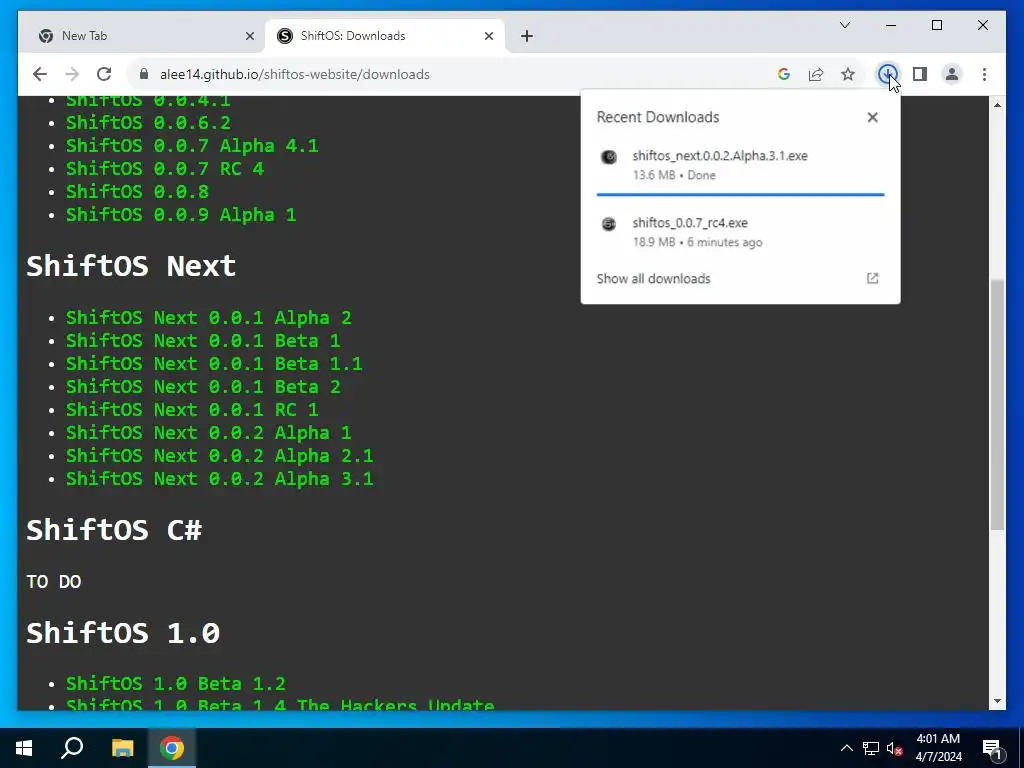Show hidden system tray icons
The height and width of the screenshot is (768, 1024).
click(846, 748)
